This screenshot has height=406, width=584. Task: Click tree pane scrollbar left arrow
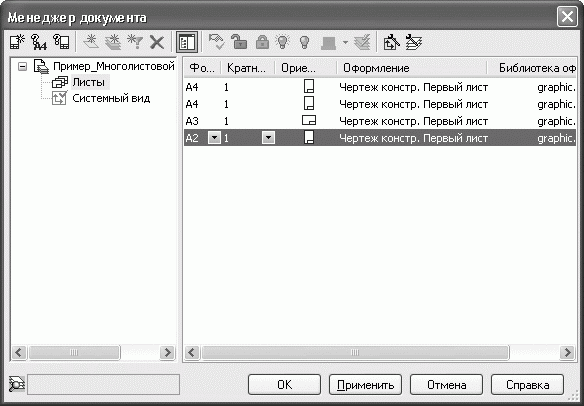click(19, 352)
